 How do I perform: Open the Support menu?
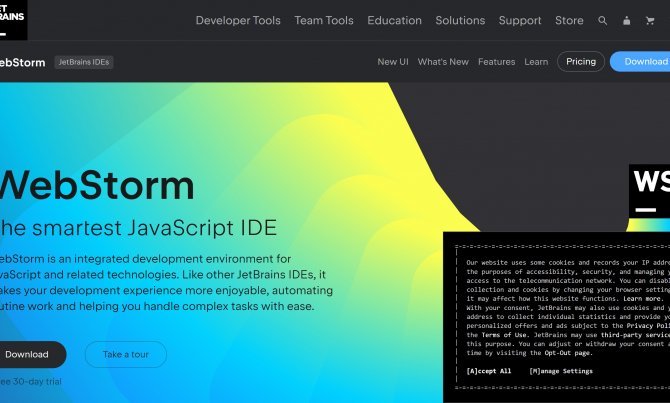coord(520,21)
